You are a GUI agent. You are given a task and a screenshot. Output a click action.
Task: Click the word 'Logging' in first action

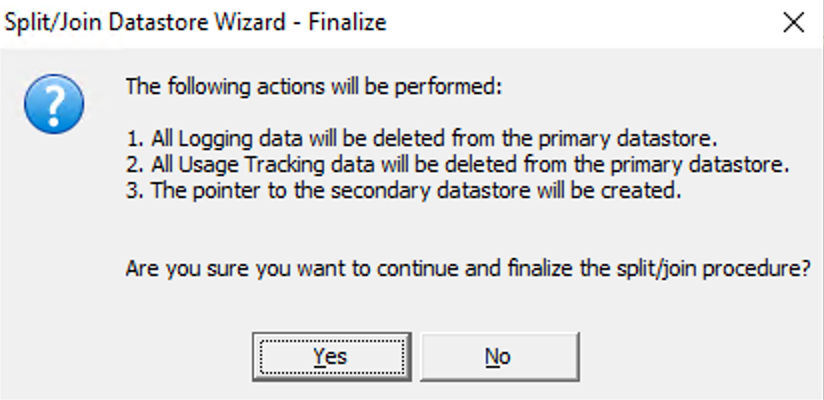click(215, 139)
